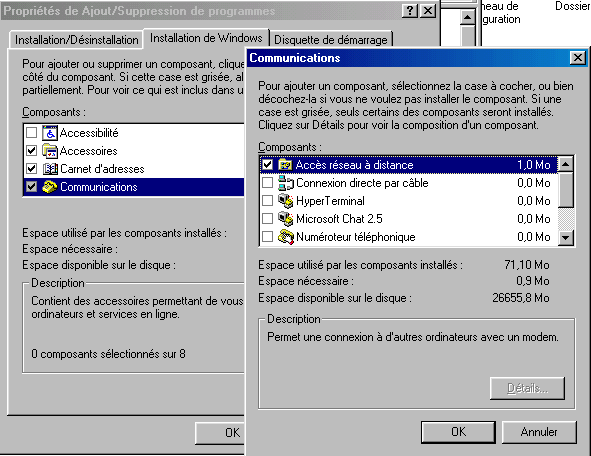Screen dimensions: 591x456
Task: Click the Carnet d'adresses book icon
Action: click(x=50, y=169)
